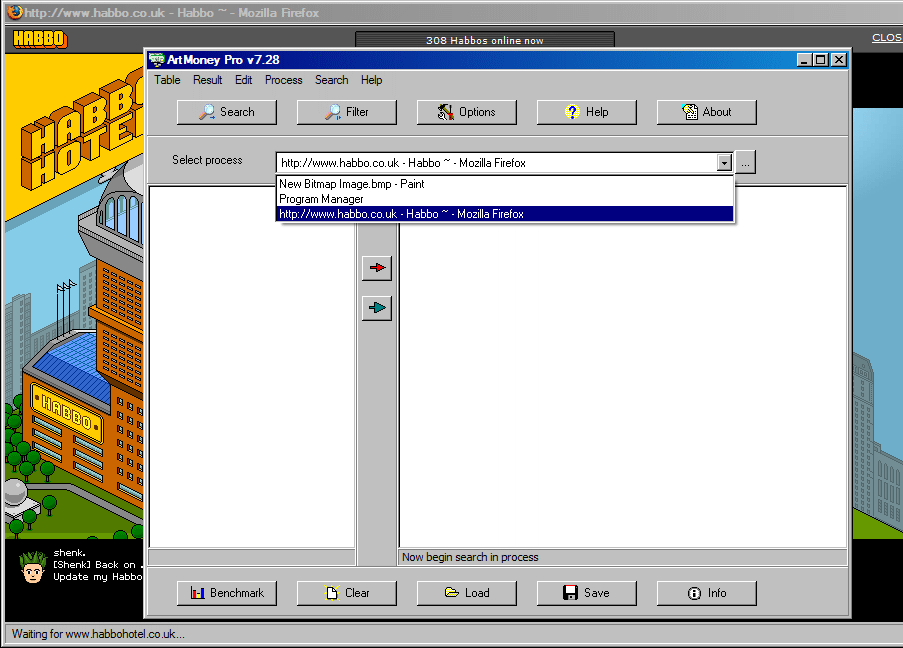The width and height of the screenshot is (903, 648).
Task: Minimize the ArtMoney Pro window
Action: coord(805,59)
